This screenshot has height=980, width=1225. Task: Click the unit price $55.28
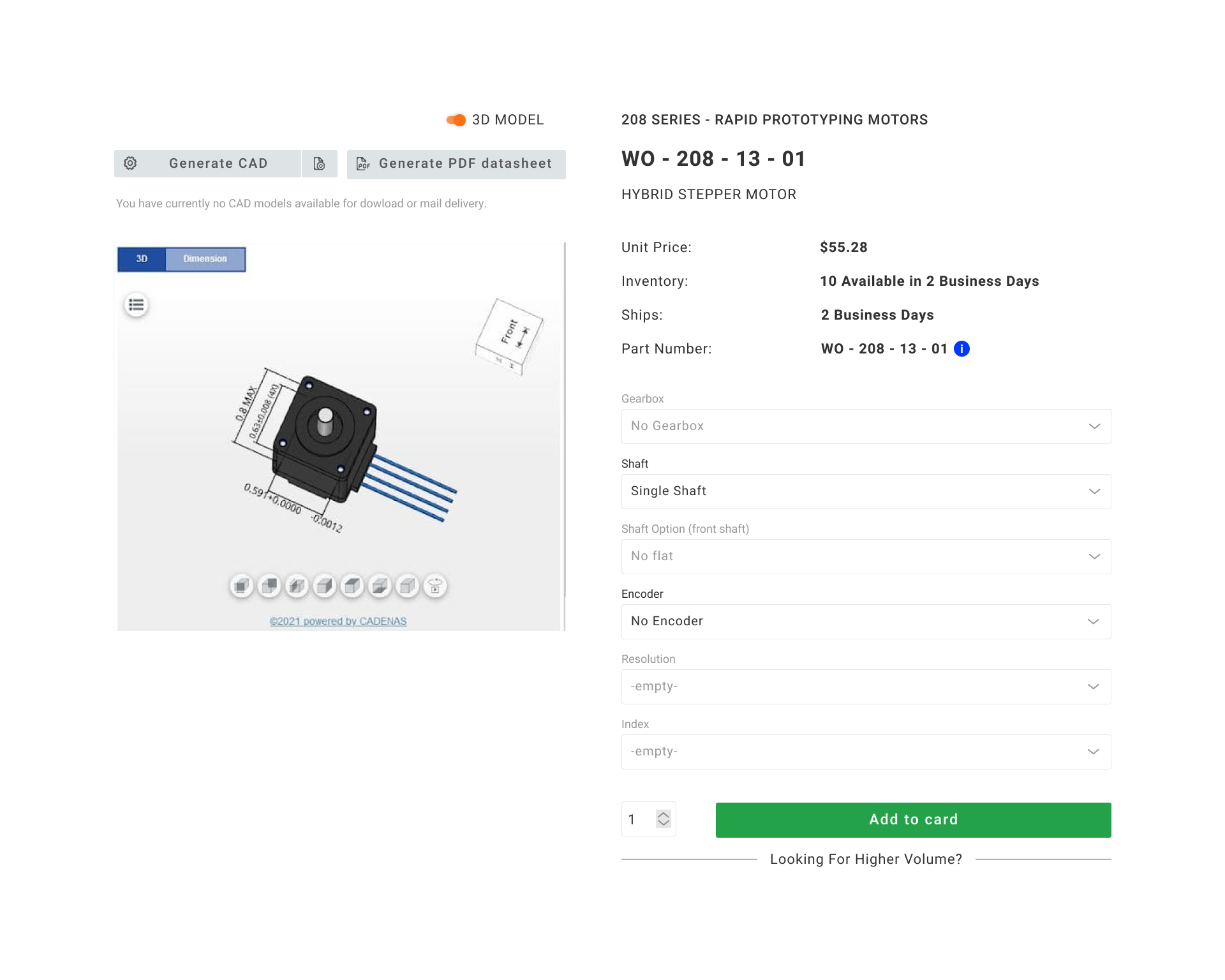point(843,248)
